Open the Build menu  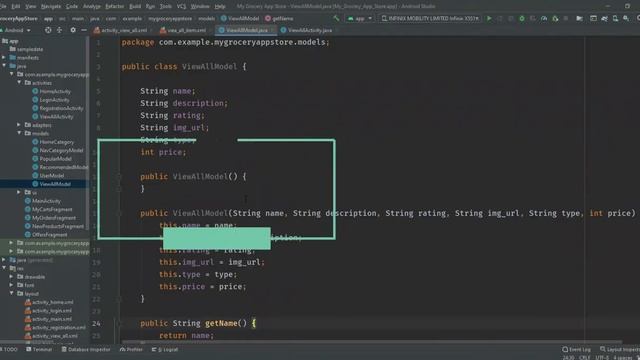135,6
